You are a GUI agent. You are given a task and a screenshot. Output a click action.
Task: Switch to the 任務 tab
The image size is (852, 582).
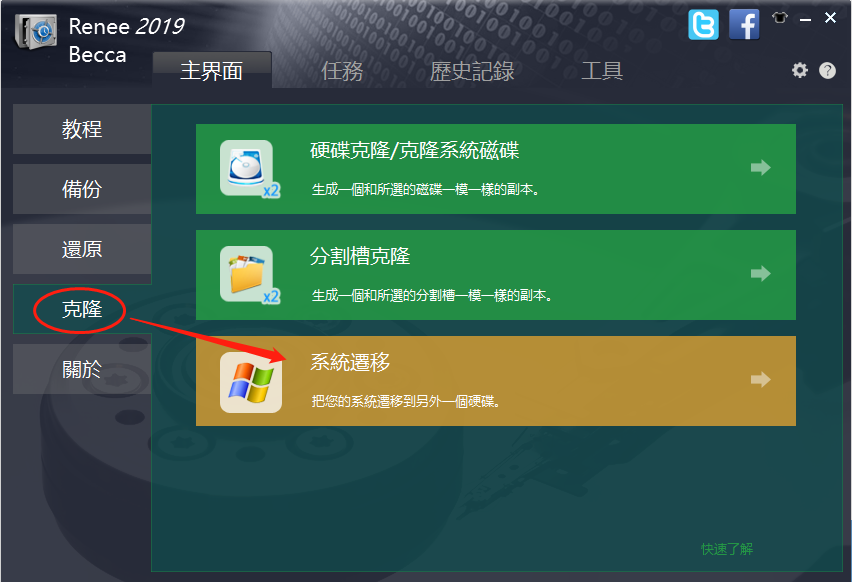click(x=341, y=71)
